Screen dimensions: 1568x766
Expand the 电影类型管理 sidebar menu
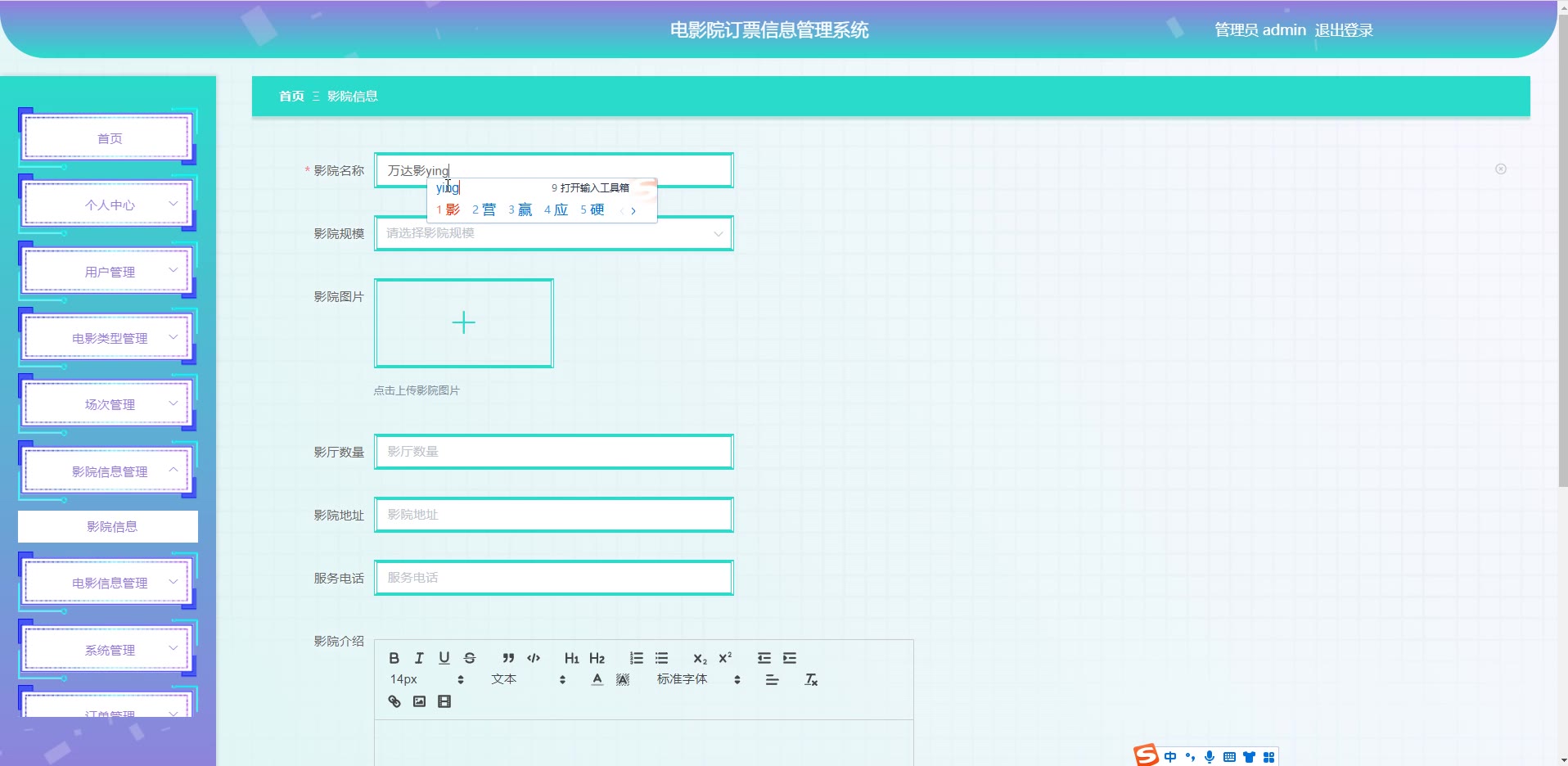tap(108, 338)
